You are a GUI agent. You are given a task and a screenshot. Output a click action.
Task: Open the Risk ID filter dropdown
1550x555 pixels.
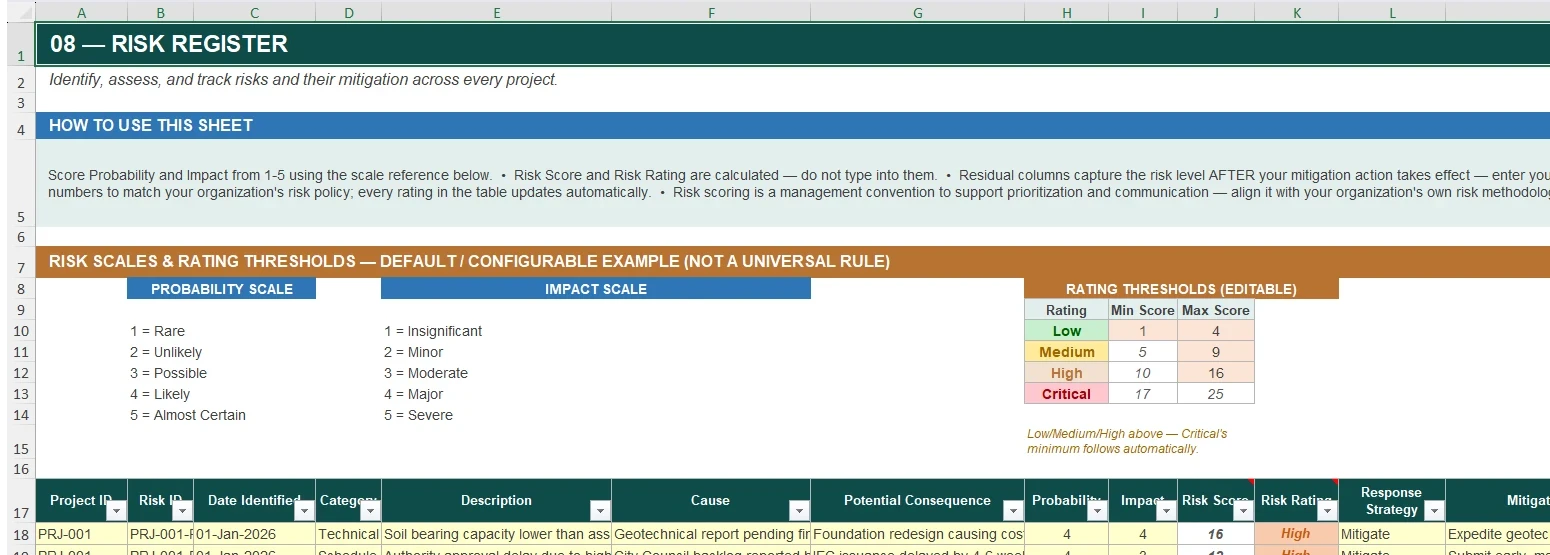pyautogui.click(x=182, y=511)
